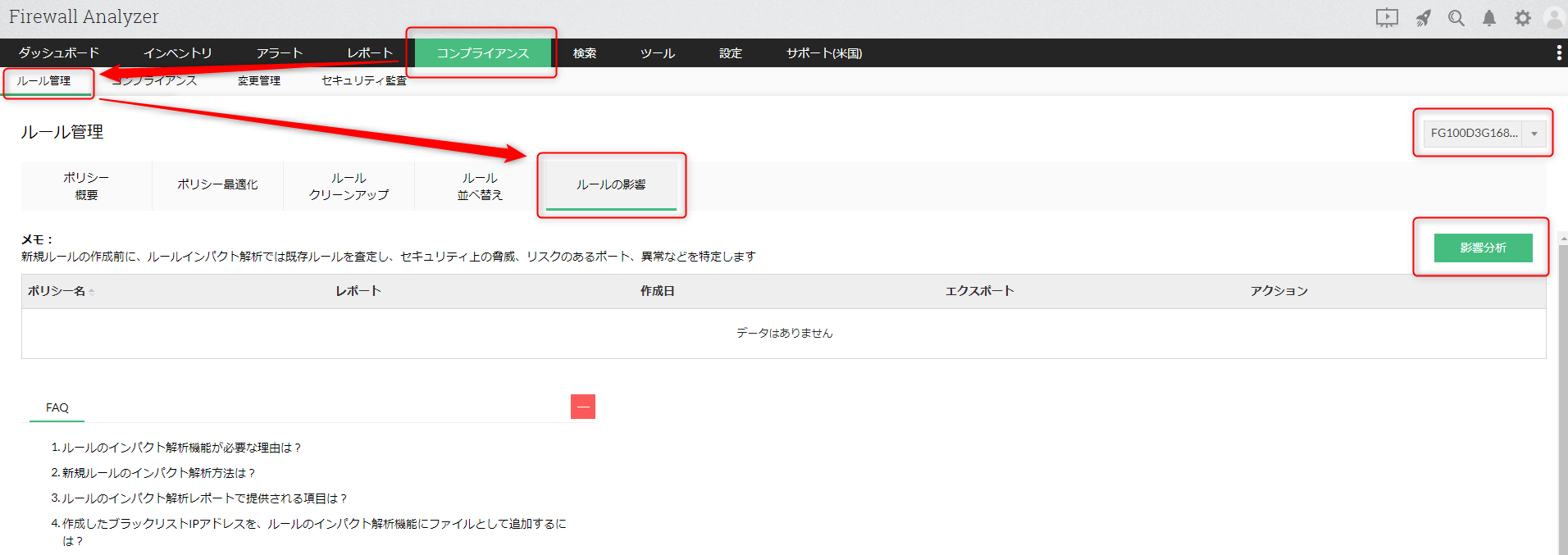Open the アラート menu
Viewport: 1568px width, 555px height.
point(280,53)
